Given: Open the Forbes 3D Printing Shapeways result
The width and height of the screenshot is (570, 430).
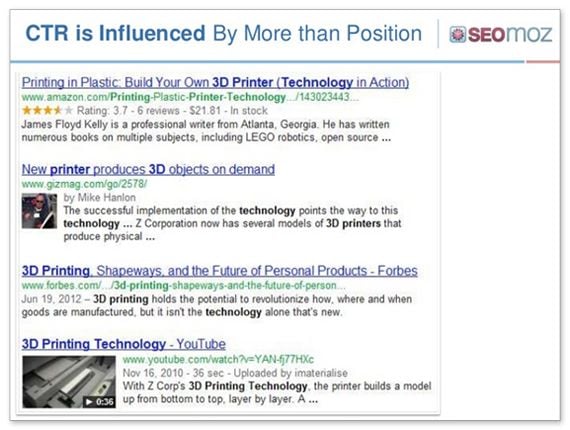Looking at the screenshot, I should pyautogui.click(x=220, y=271).
